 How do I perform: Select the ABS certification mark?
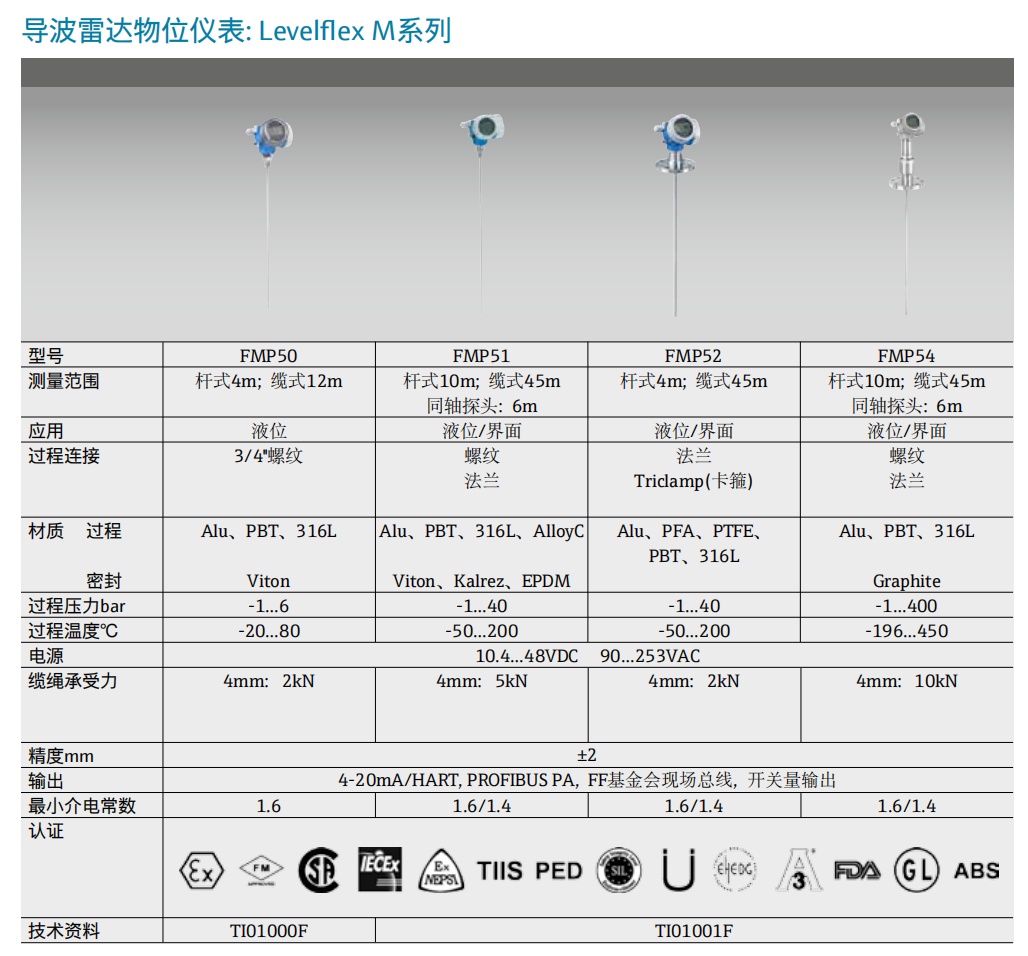pyautogui.click(x=977, y=871)
